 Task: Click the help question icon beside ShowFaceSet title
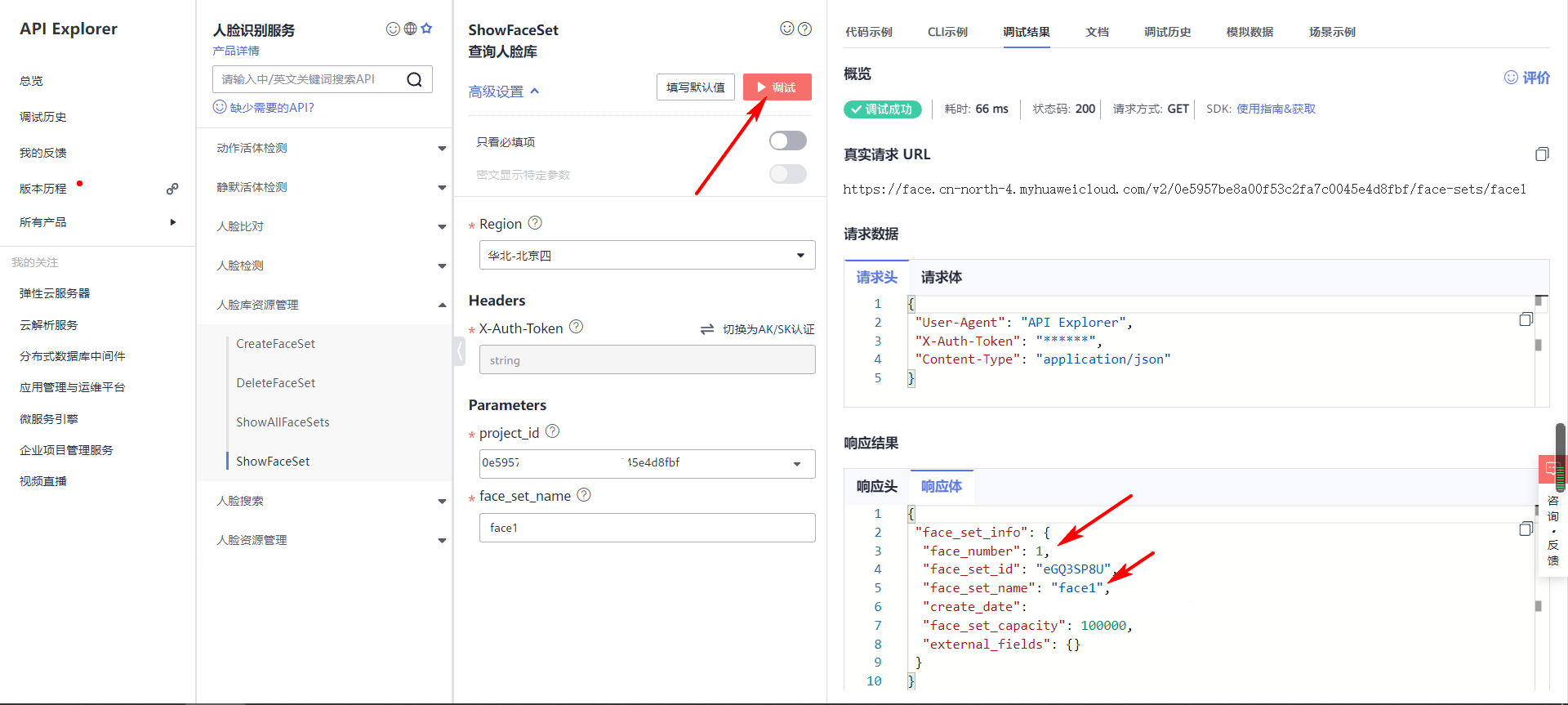point(804,29)
